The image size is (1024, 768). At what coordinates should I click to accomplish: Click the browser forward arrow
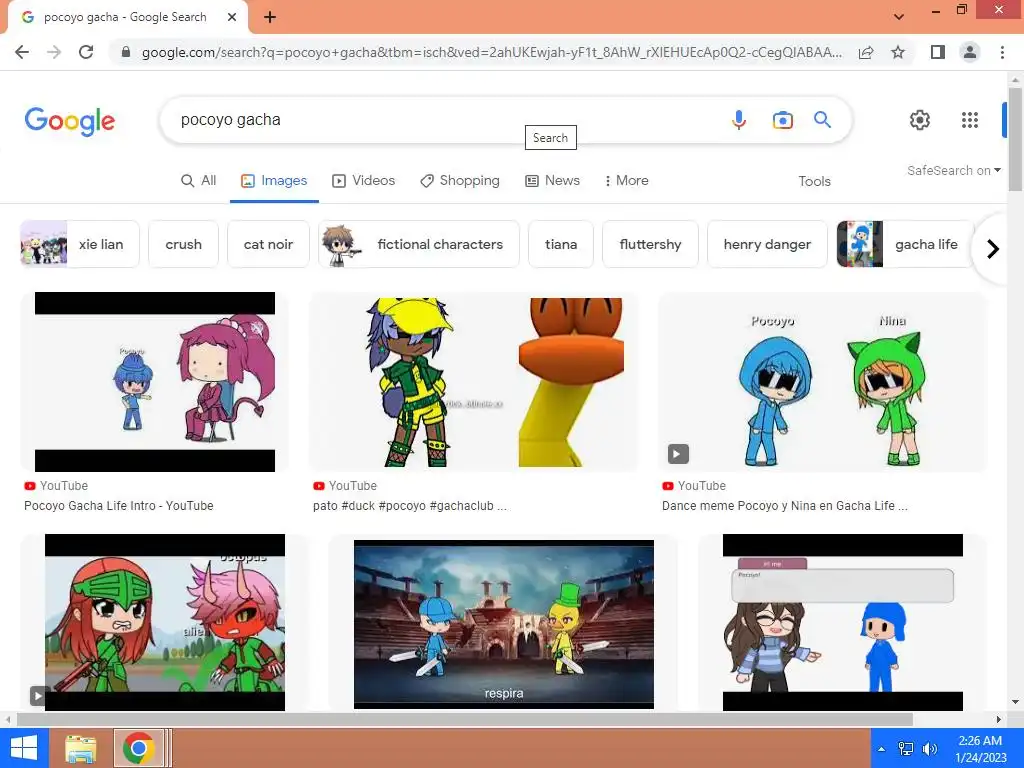(x=54, y=52)
